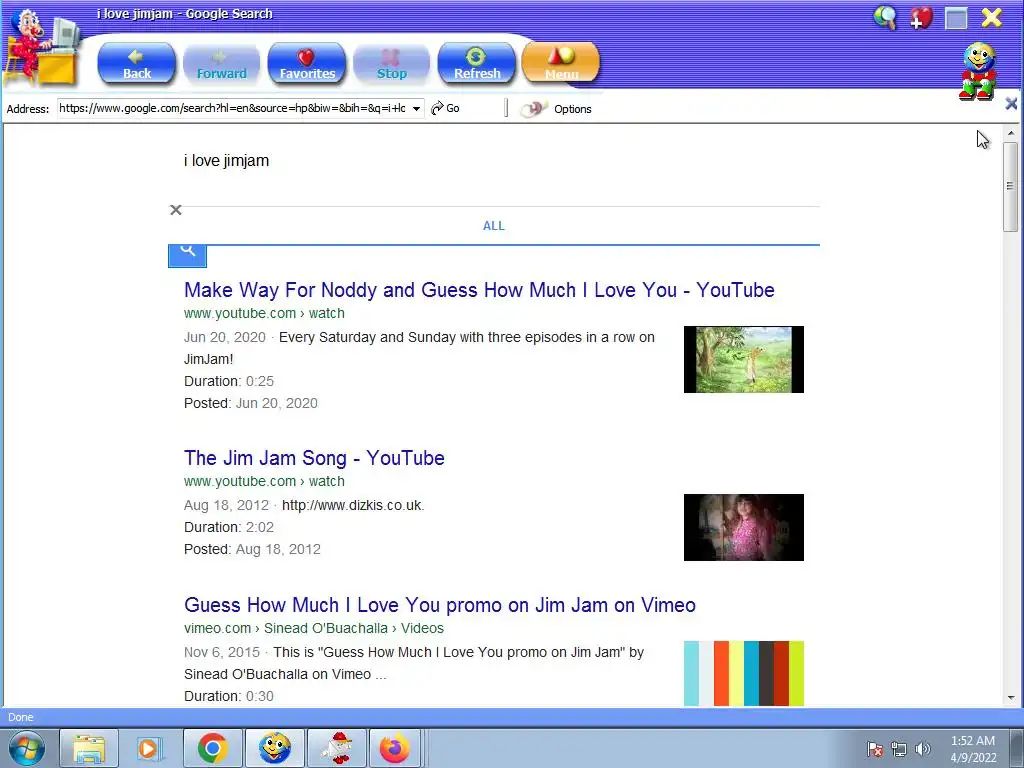Click the scrollbar down arrow

click(x=1011, y=698)
